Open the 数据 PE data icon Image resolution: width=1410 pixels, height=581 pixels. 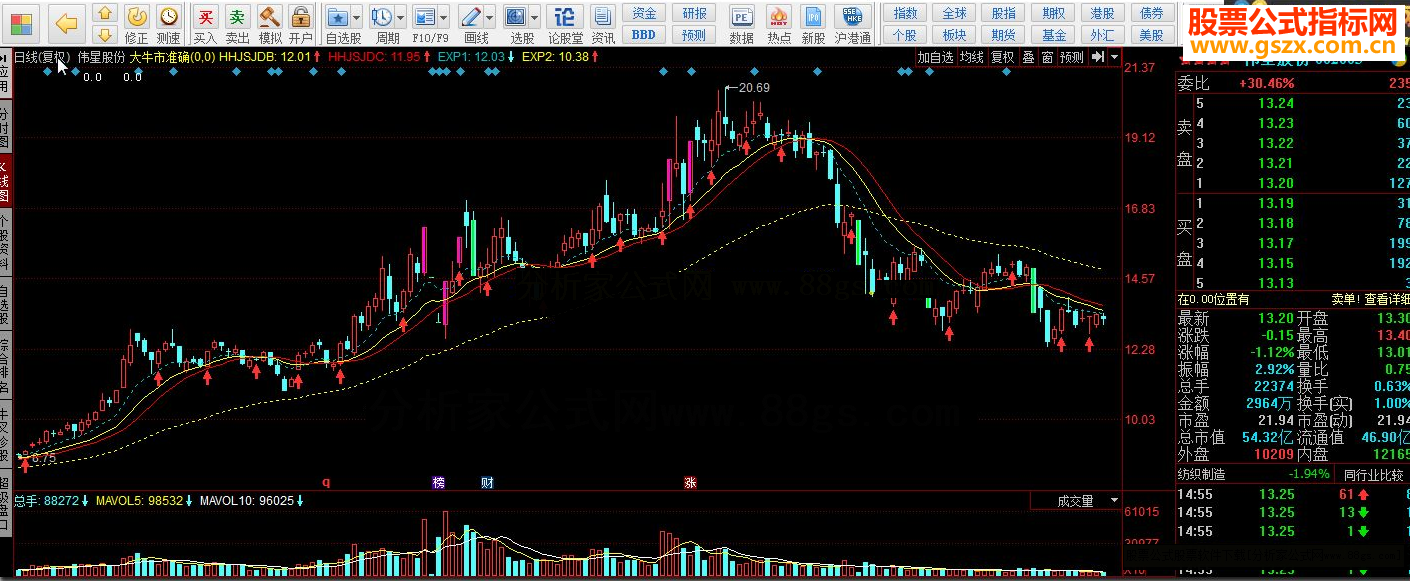(742, 24)
